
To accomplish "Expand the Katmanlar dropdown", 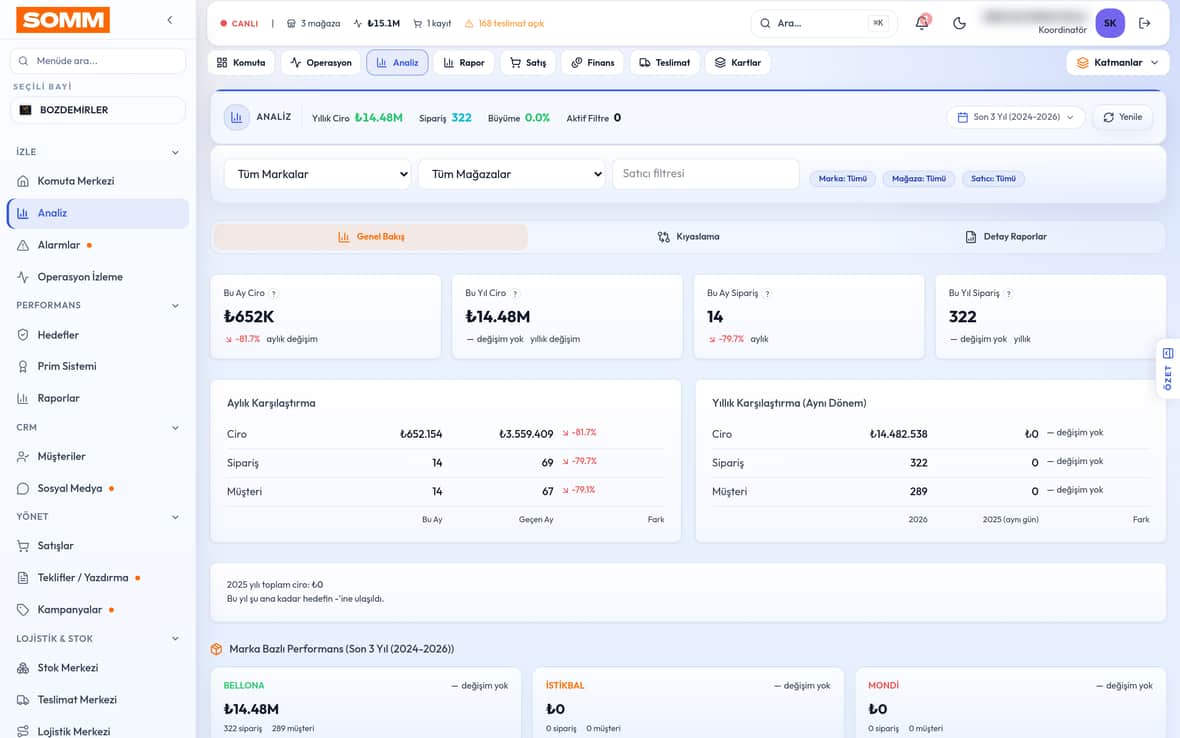I will click(1118, 62).
